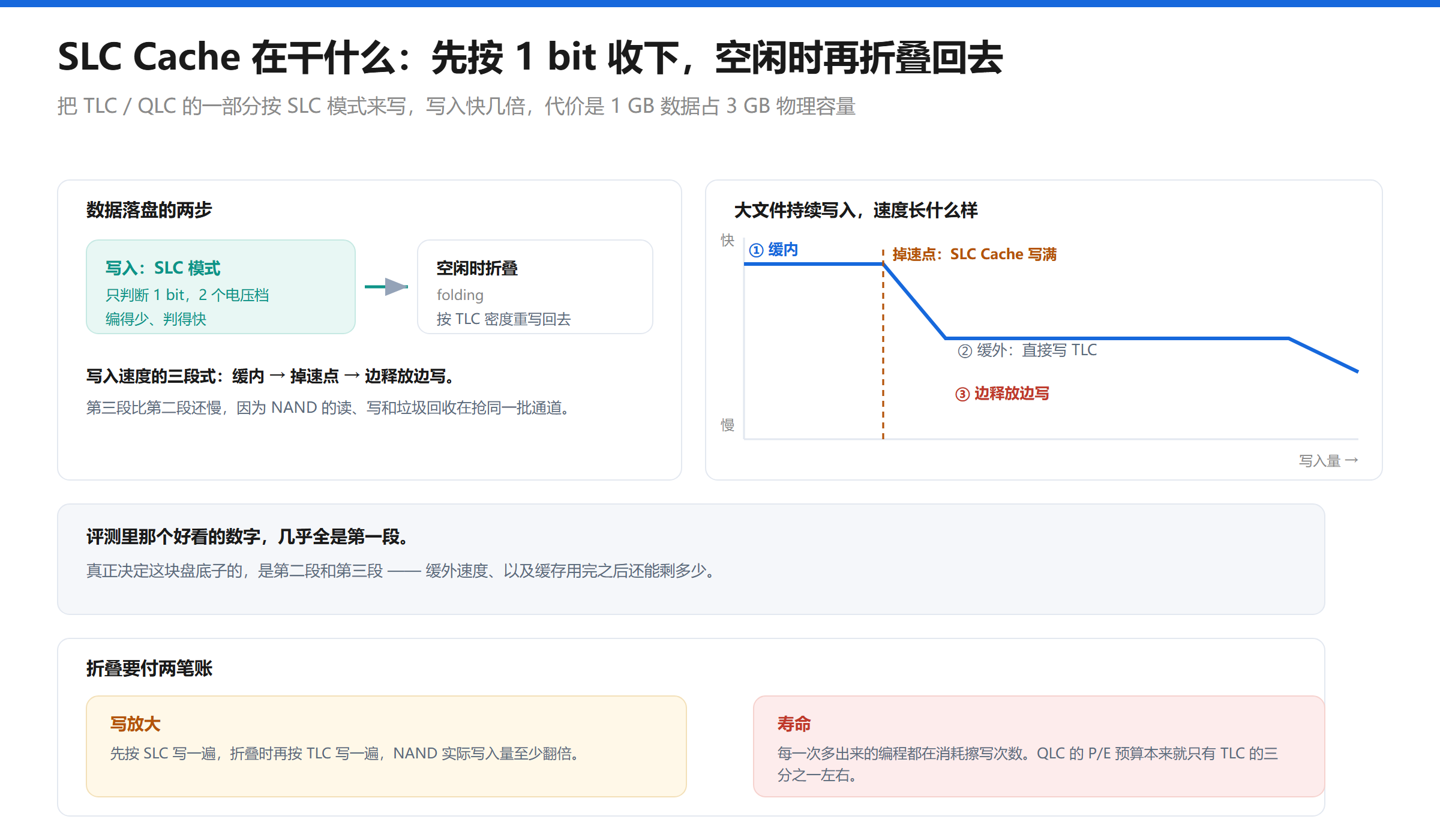Viewport: 1440px width, 840px height.
Task: Click the chart title '大文件持续写入，速度长什么样'
Action: [856, 210]
